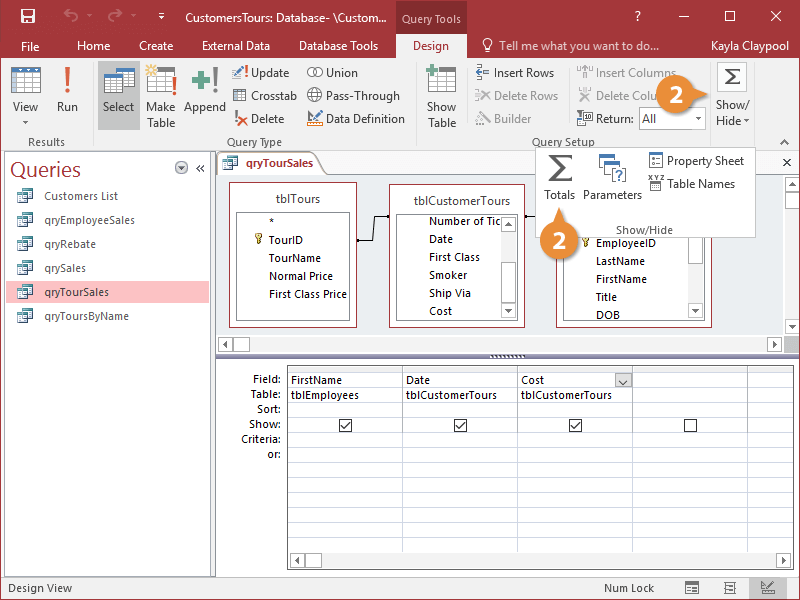The image size is (800, 600).
Task: Uncheck Show box under Cost column
Action: (x=575, y=425)
